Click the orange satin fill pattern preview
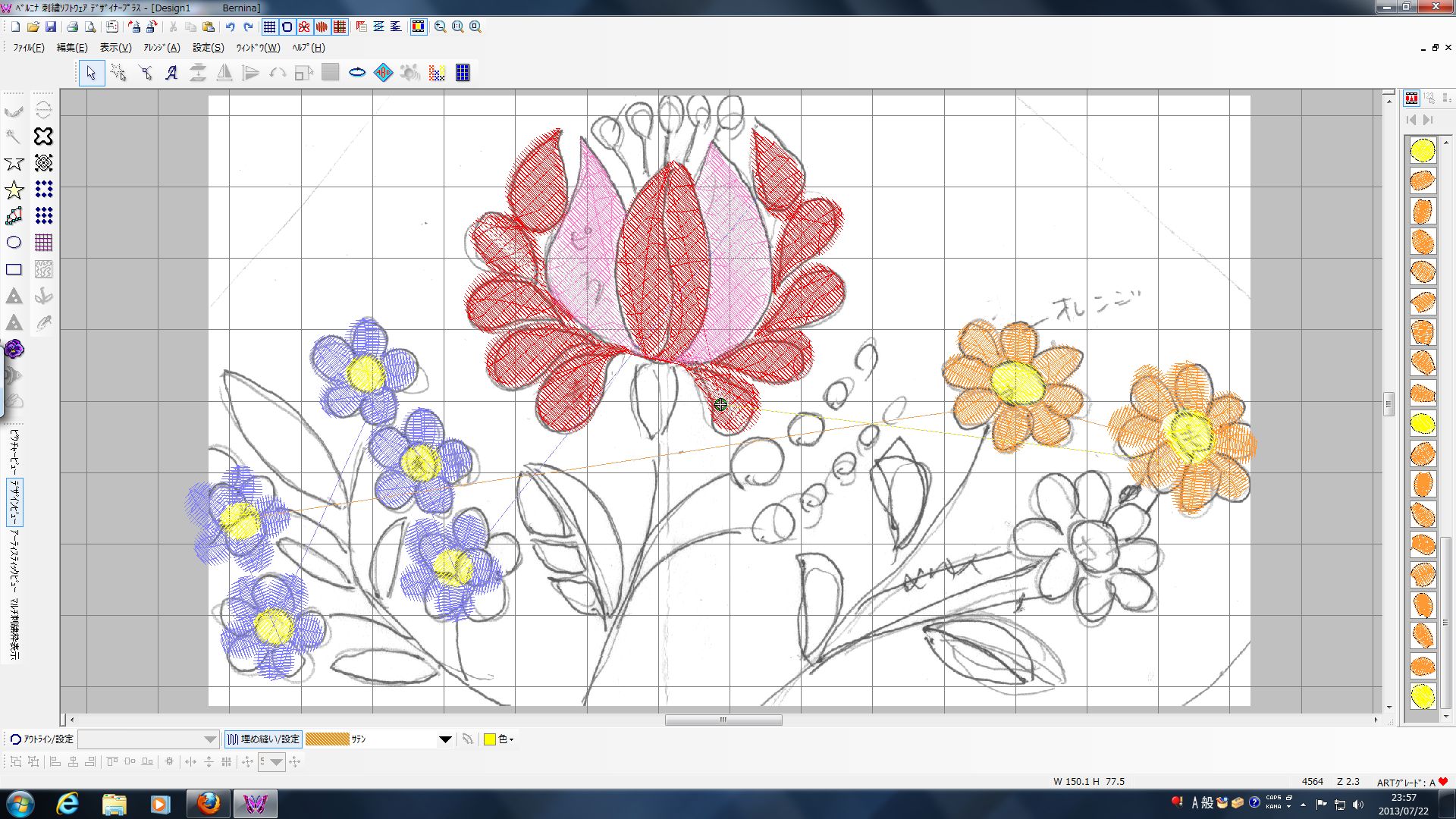 328,739
